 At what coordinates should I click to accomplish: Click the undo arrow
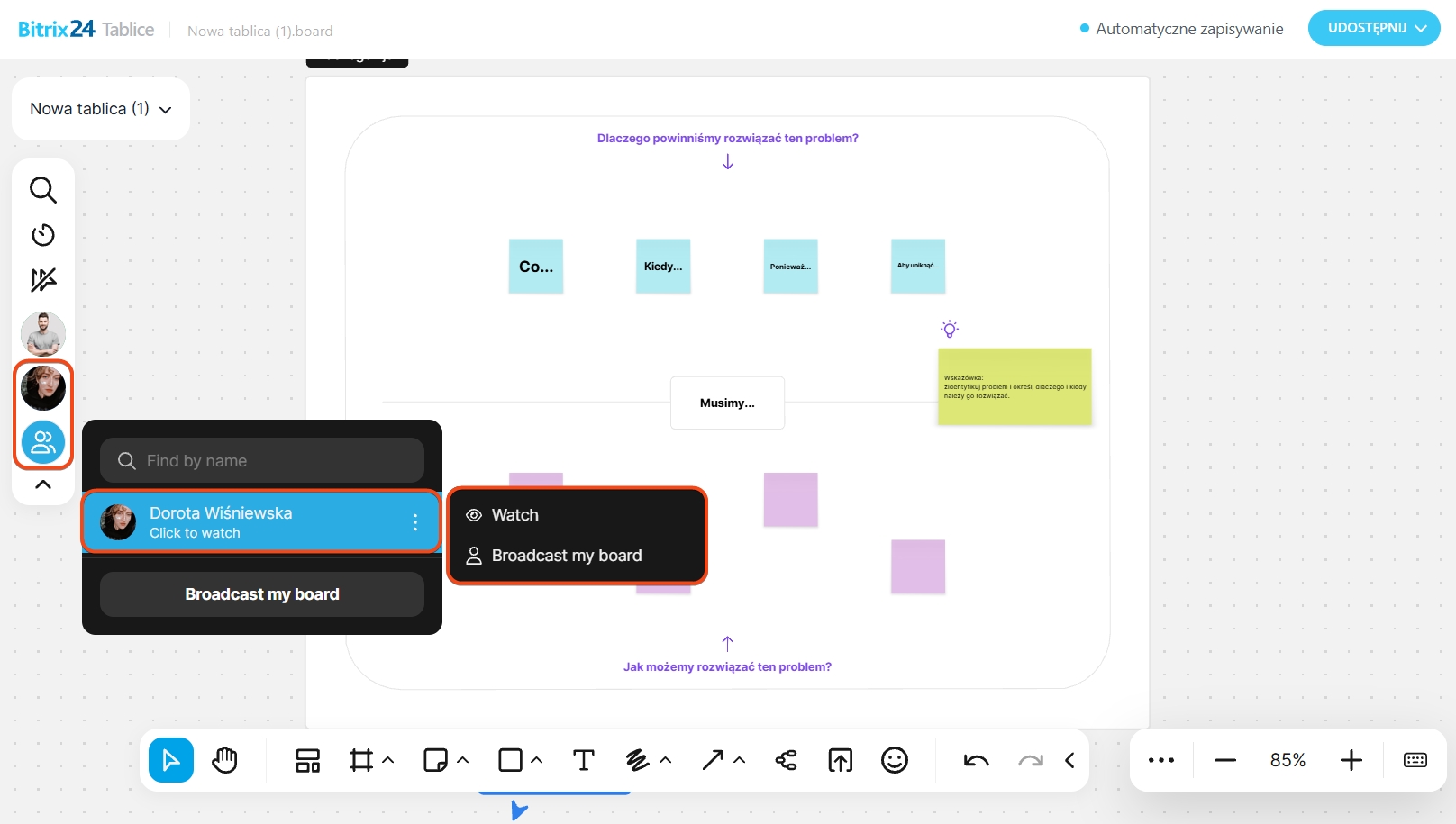(x=976, y=760)
